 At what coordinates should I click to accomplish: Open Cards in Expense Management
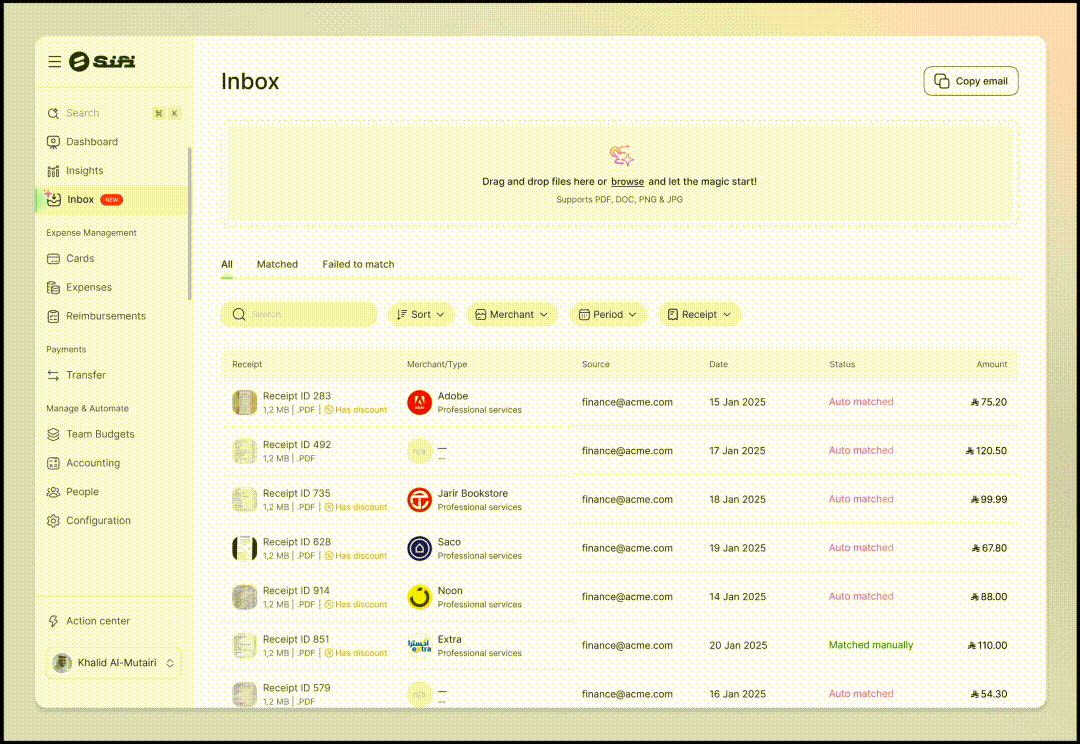[x=54, y=258]
